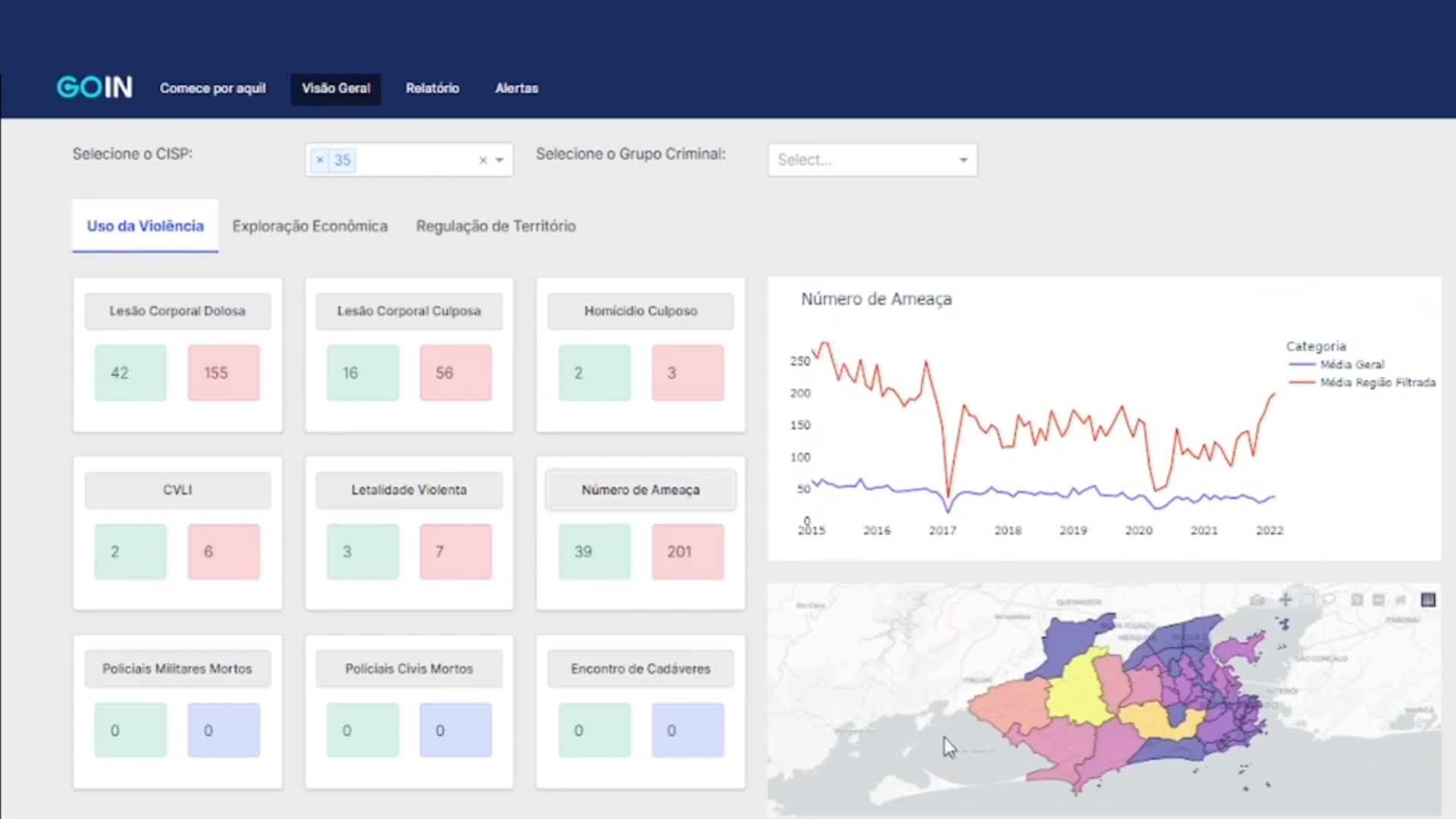
Task: Open the Comece por aqui page
Action: point(213,89)
